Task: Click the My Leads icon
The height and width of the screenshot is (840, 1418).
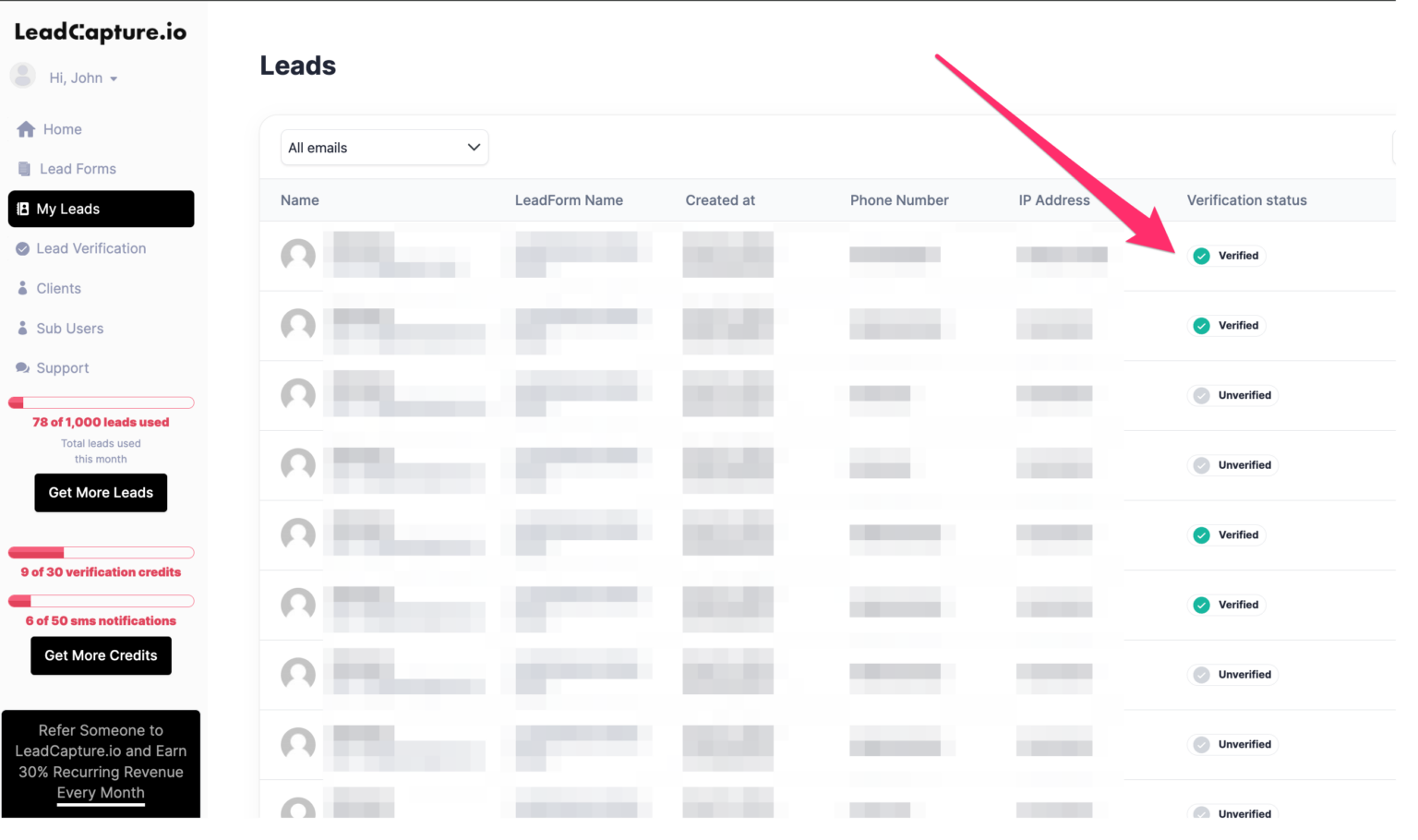Action: tap(24, 209)
